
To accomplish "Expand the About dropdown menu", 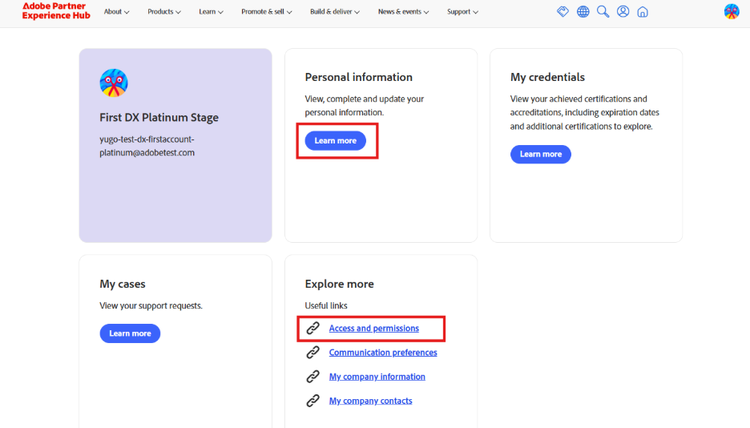I will tap(117, 12).
